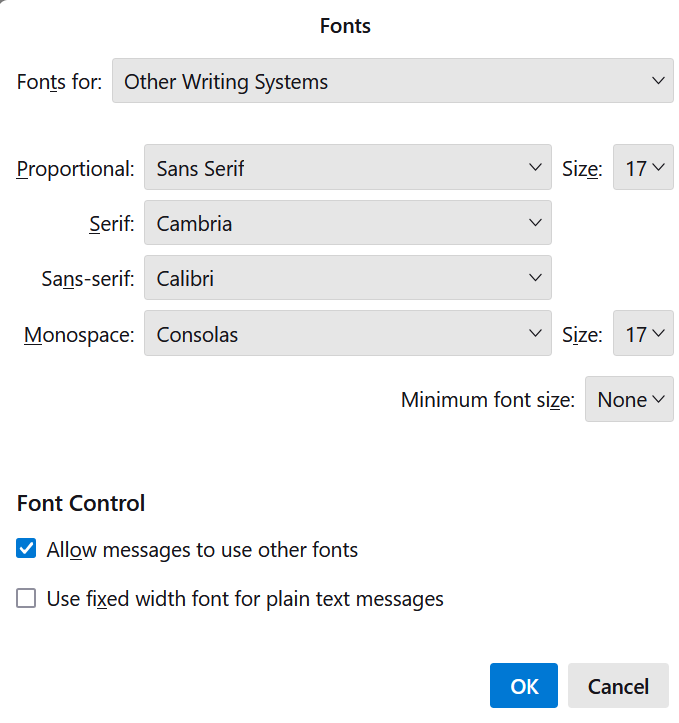Expand the Proportional font type dropdown
The height and width of the screenshot is (723, 679).
[348, 167]
